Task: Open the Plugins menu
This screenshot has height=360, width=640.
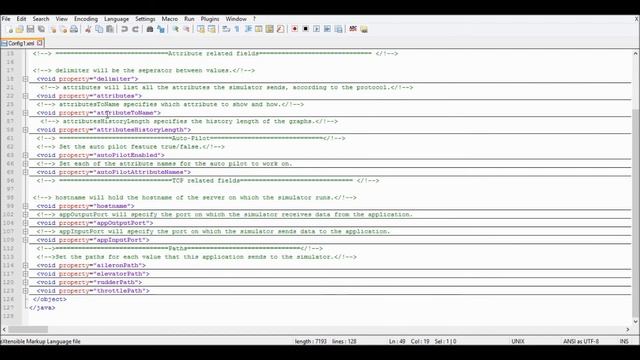Action: (x=210, y=19)
